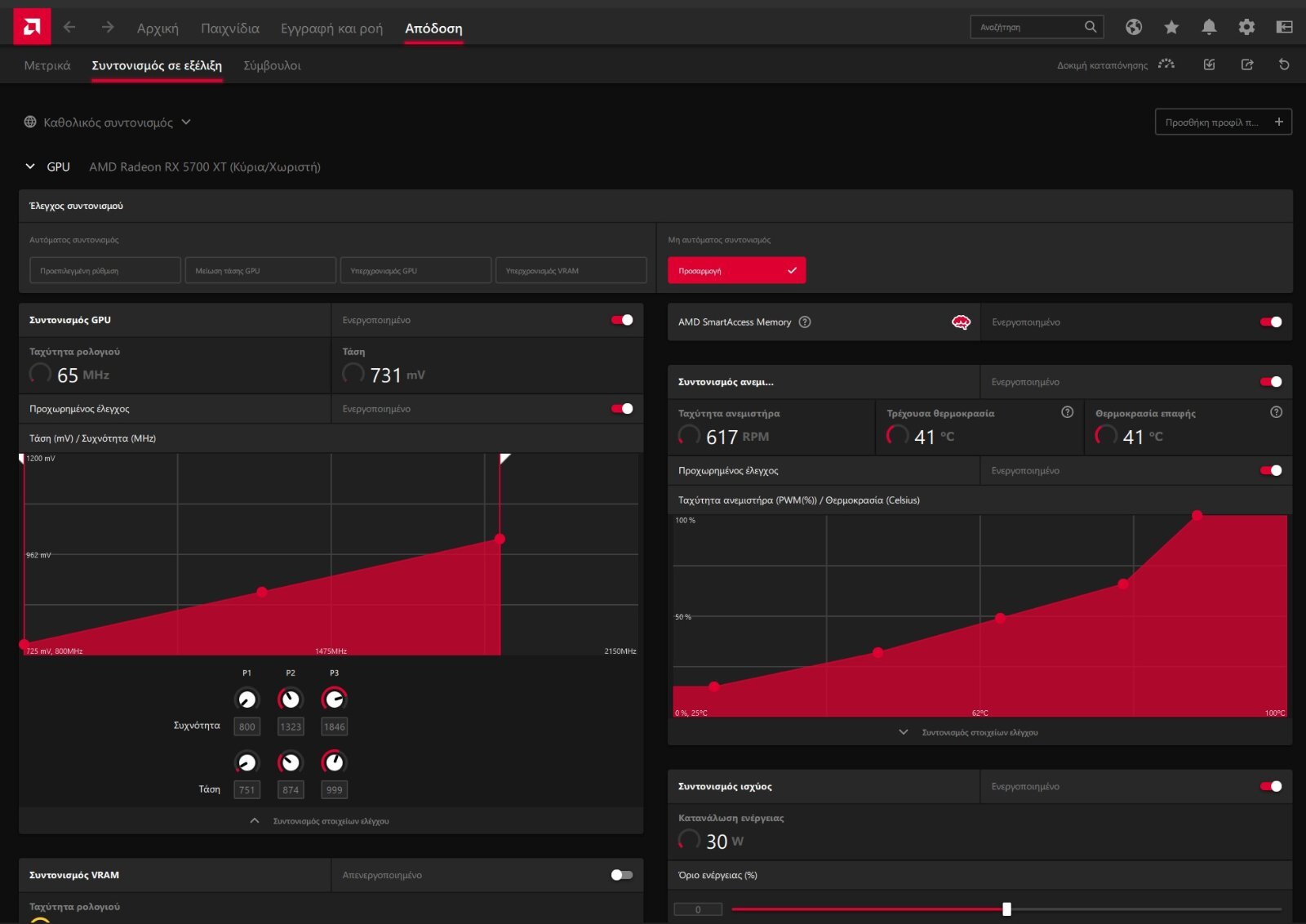Image resolution: width=1306 pixels, height=924 pixels.
Task: Select Προεπιλεγμένη ρύθμιση preset
Action: [x=105, y=270]
